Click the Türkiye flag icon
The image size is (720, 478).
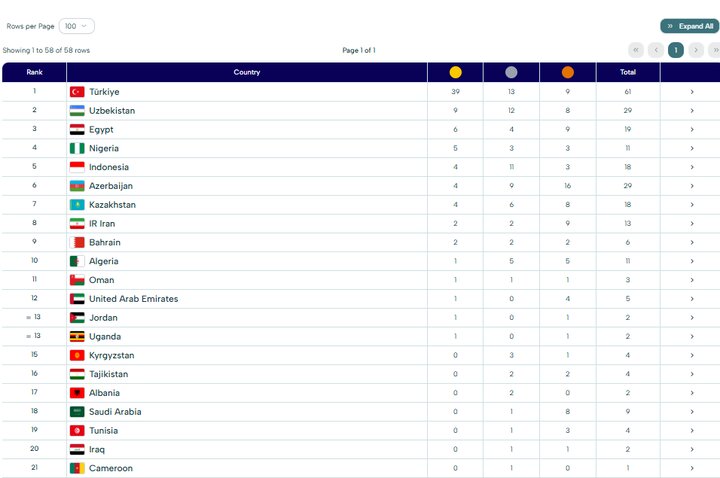[x=77, y=92]
